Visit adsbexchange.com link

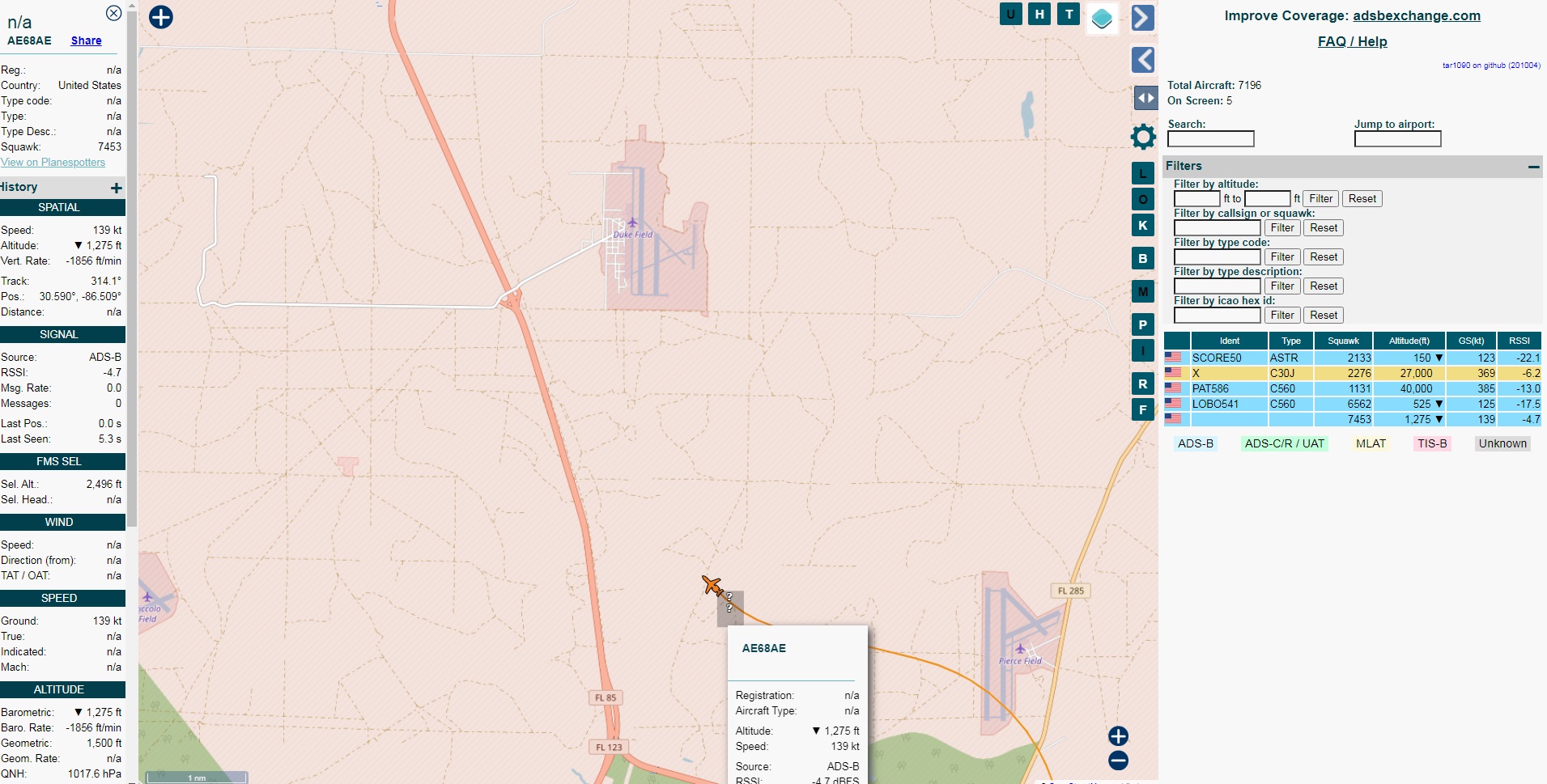[1417, 15]
